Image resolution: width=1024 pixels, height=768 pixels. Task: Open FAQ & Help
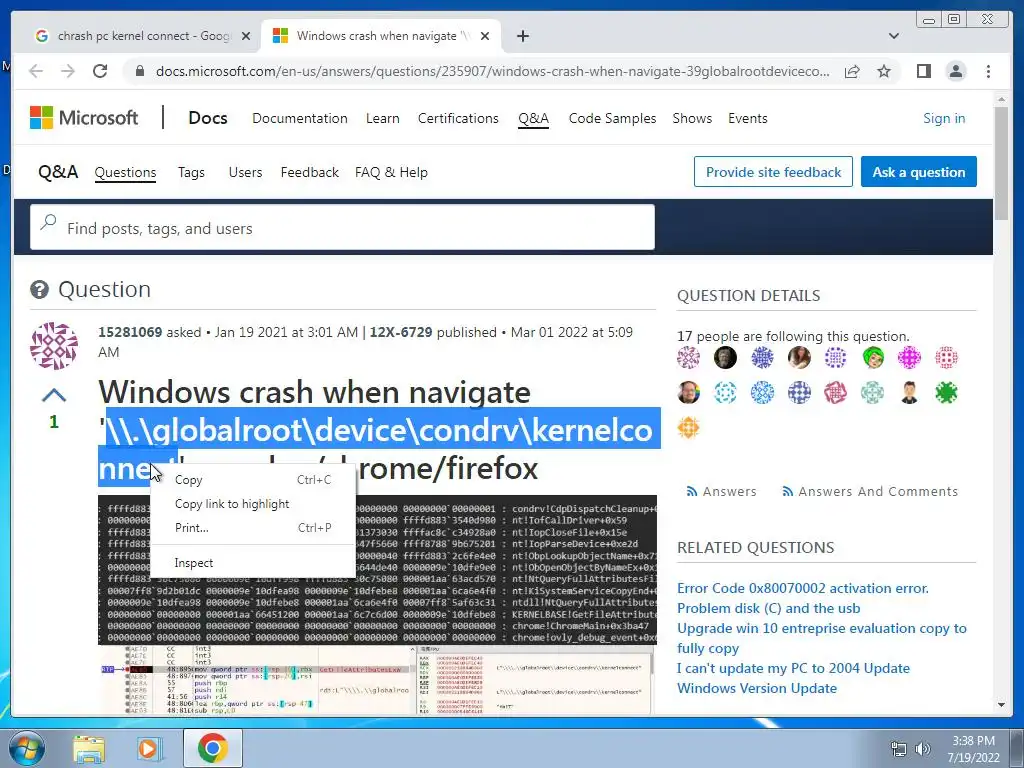coord(391,172)
